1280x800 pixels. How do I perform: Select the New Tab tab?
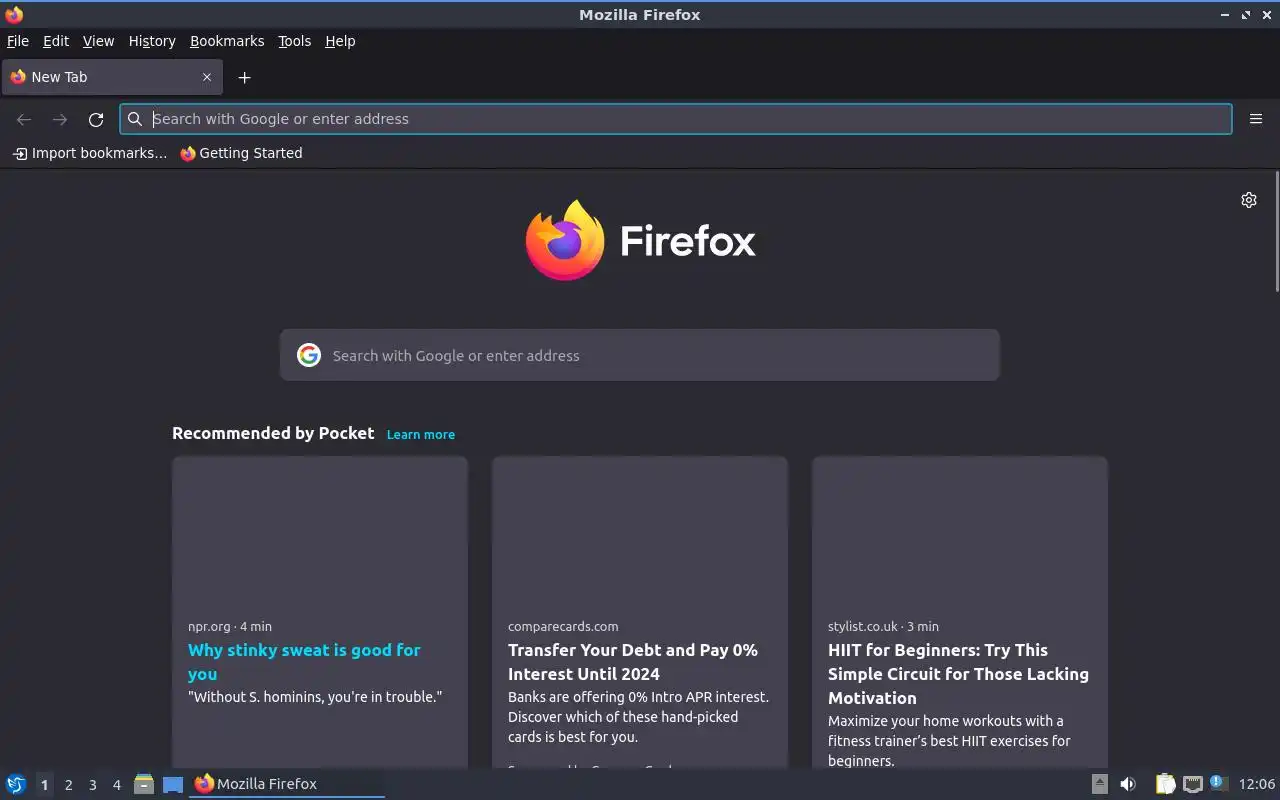click(x=110, y=77)
